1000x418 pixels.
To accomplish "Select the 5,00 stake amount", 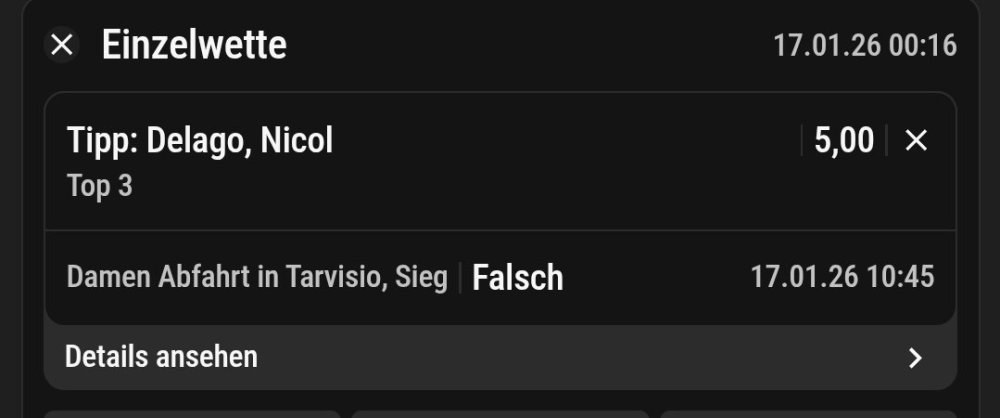I will tap(843, 141).
